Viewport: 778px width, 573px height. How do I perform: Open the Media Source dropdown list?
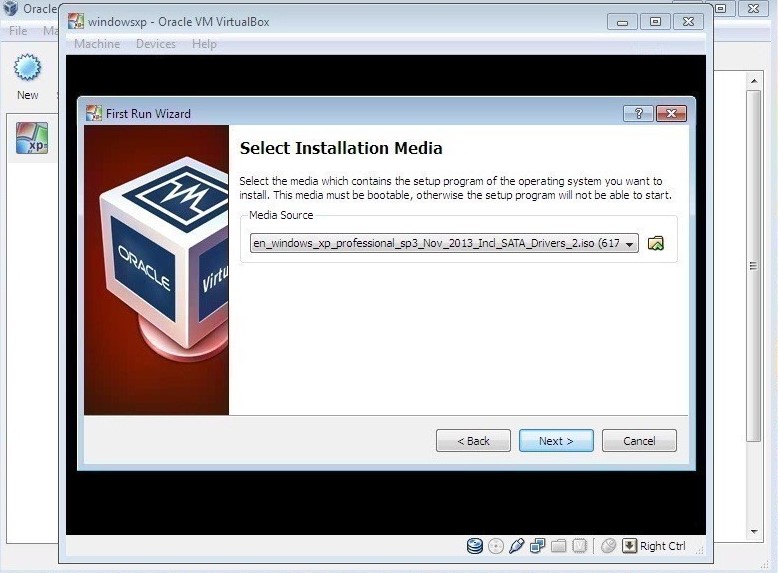(444, 243)
